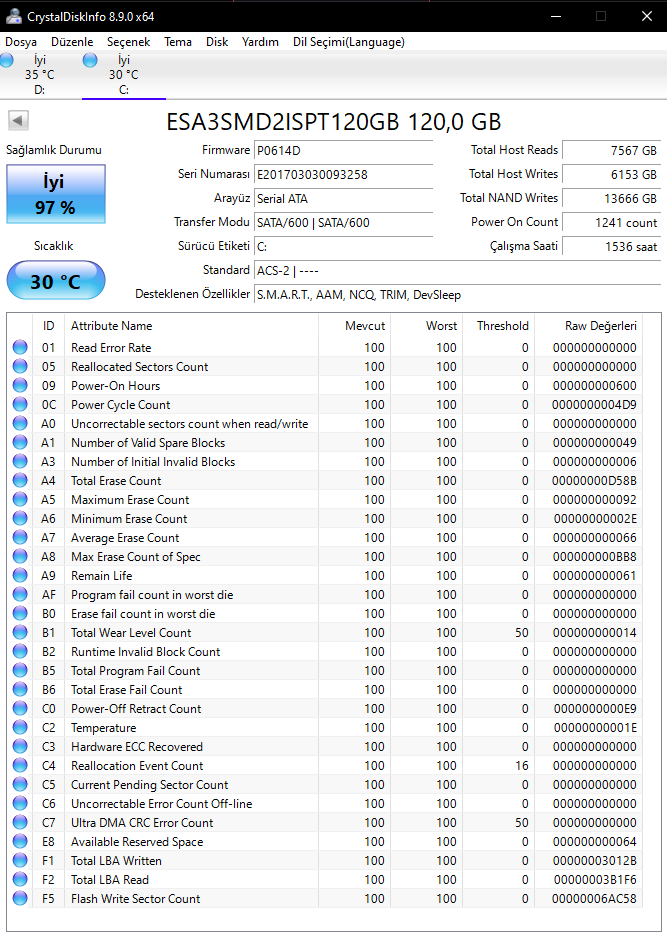Click the 30 °C temperature button
The image size is (667, 932).
56,281
